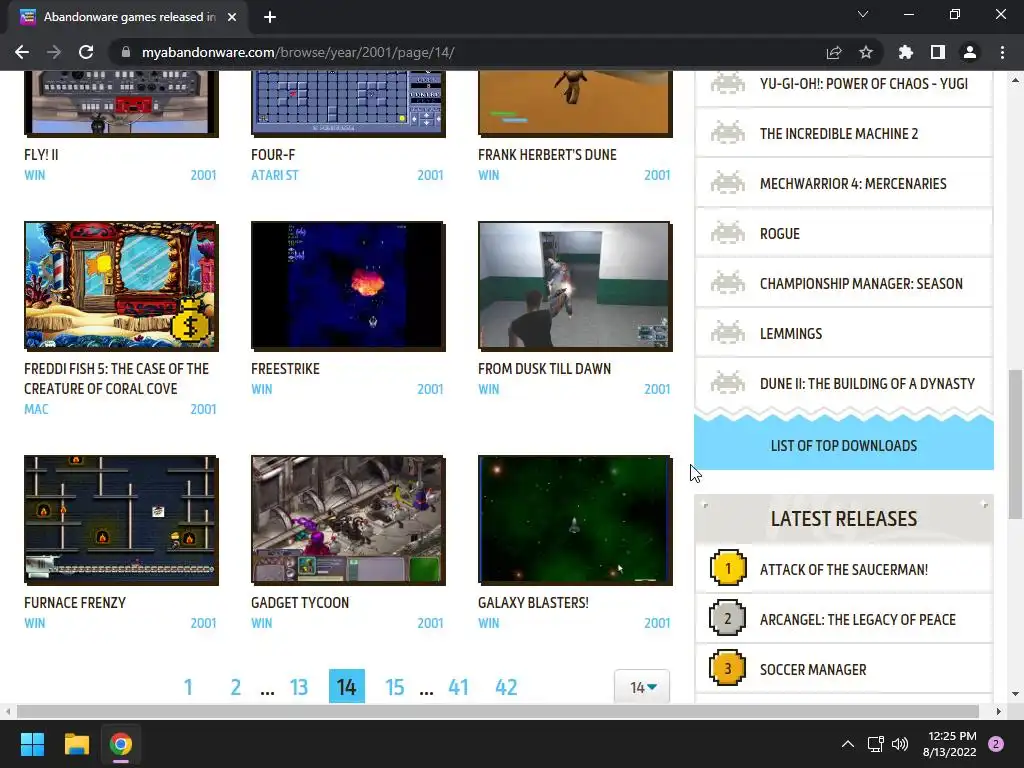The width and height of the screenshot is (1024, 768).
Task: Open the Extensions puzzle icon
Action: click(x=906, y=52)
